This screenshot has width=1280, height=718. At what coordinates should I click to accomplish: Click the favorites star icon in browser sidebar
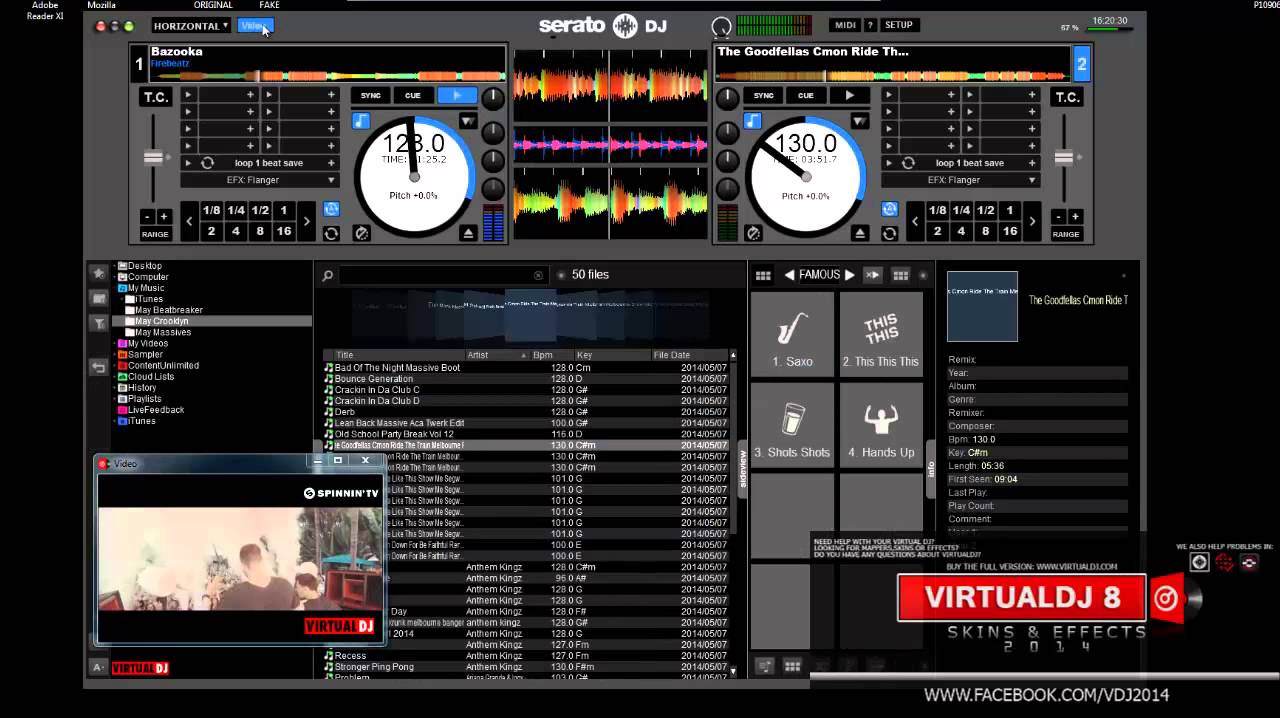[x=99, y=272]
